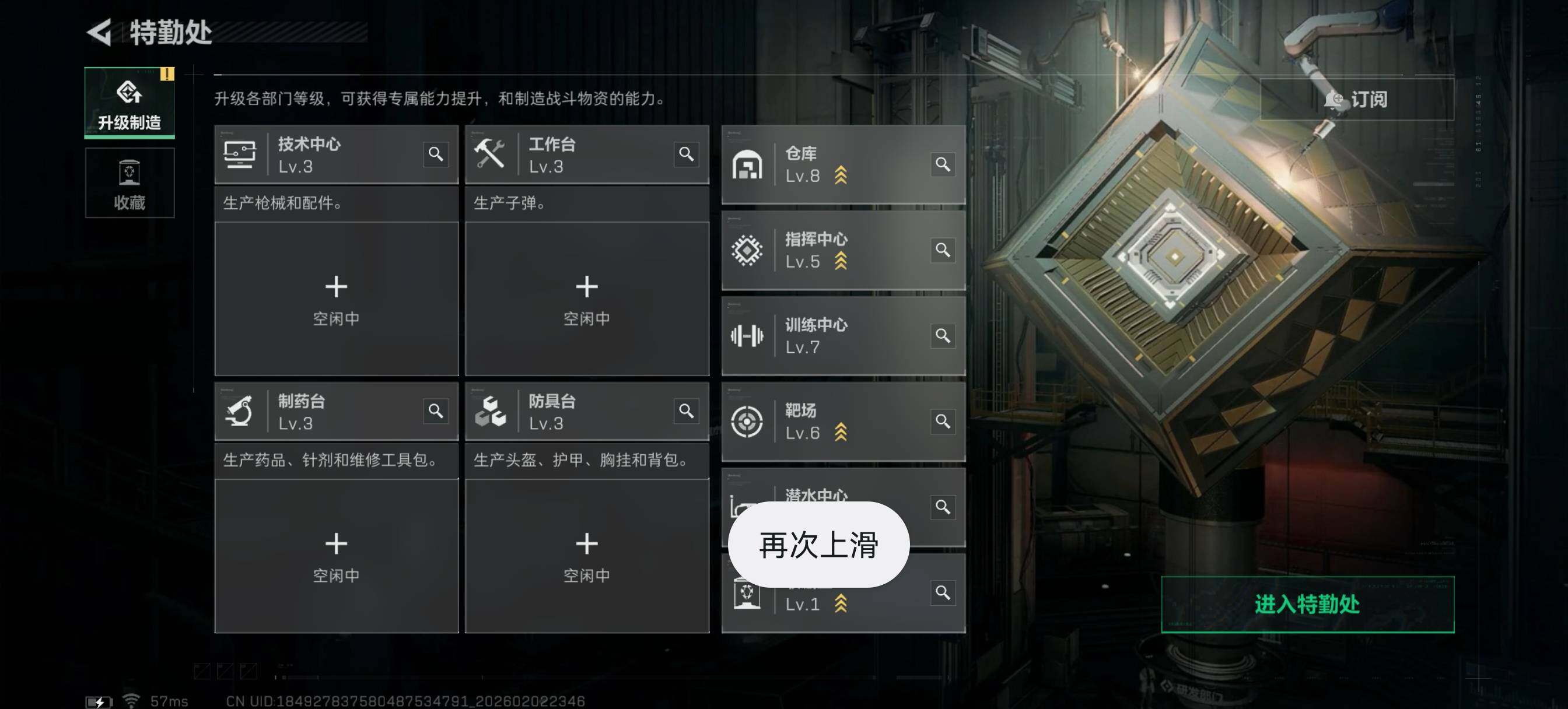Start crafting in idle 防具台 slot
The height and width of the screenshot is (709, 1568).
587,556
